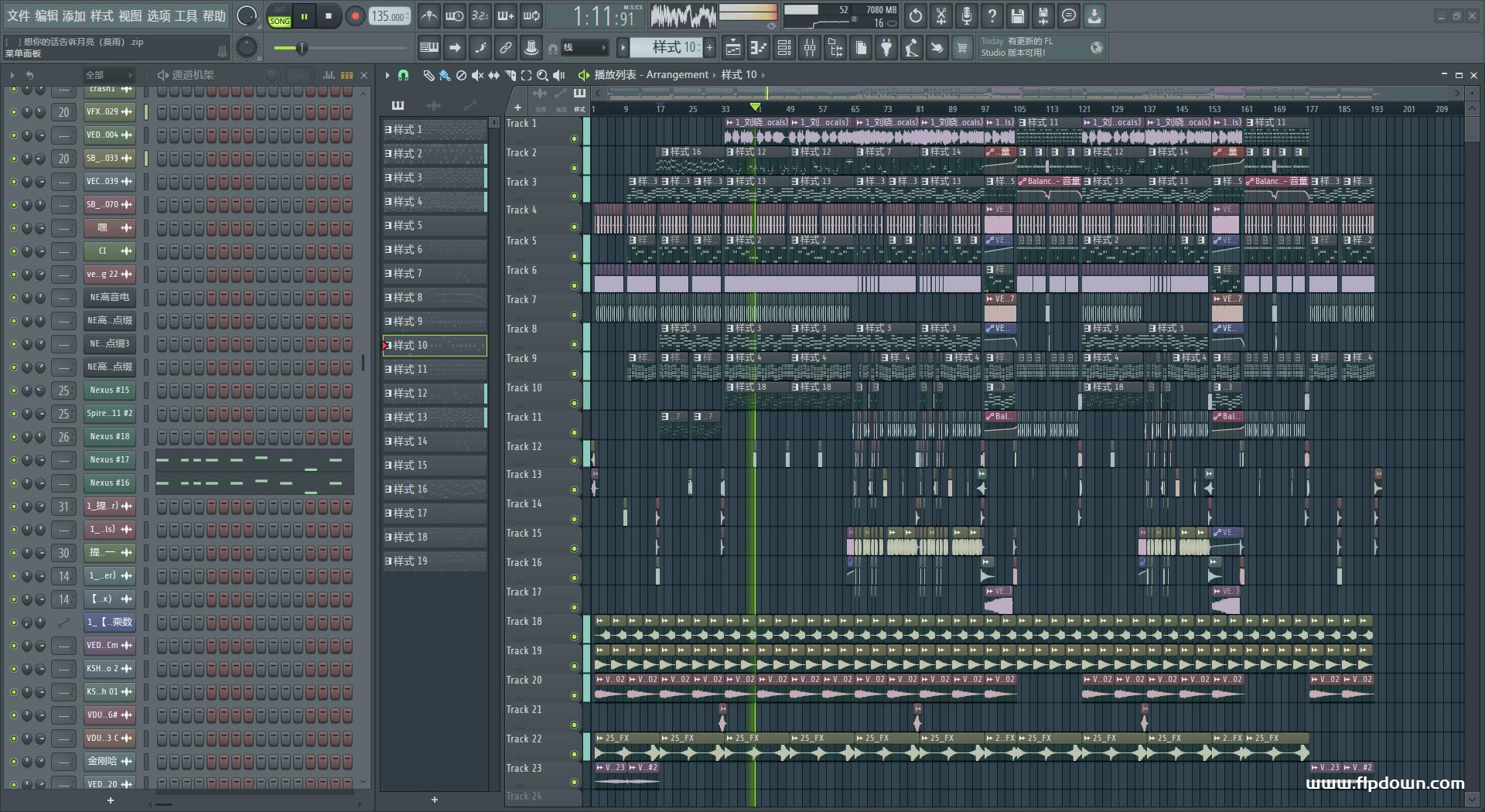Open the 选项 menu
Screen dimensions: 1485x812
coord(158,15)
